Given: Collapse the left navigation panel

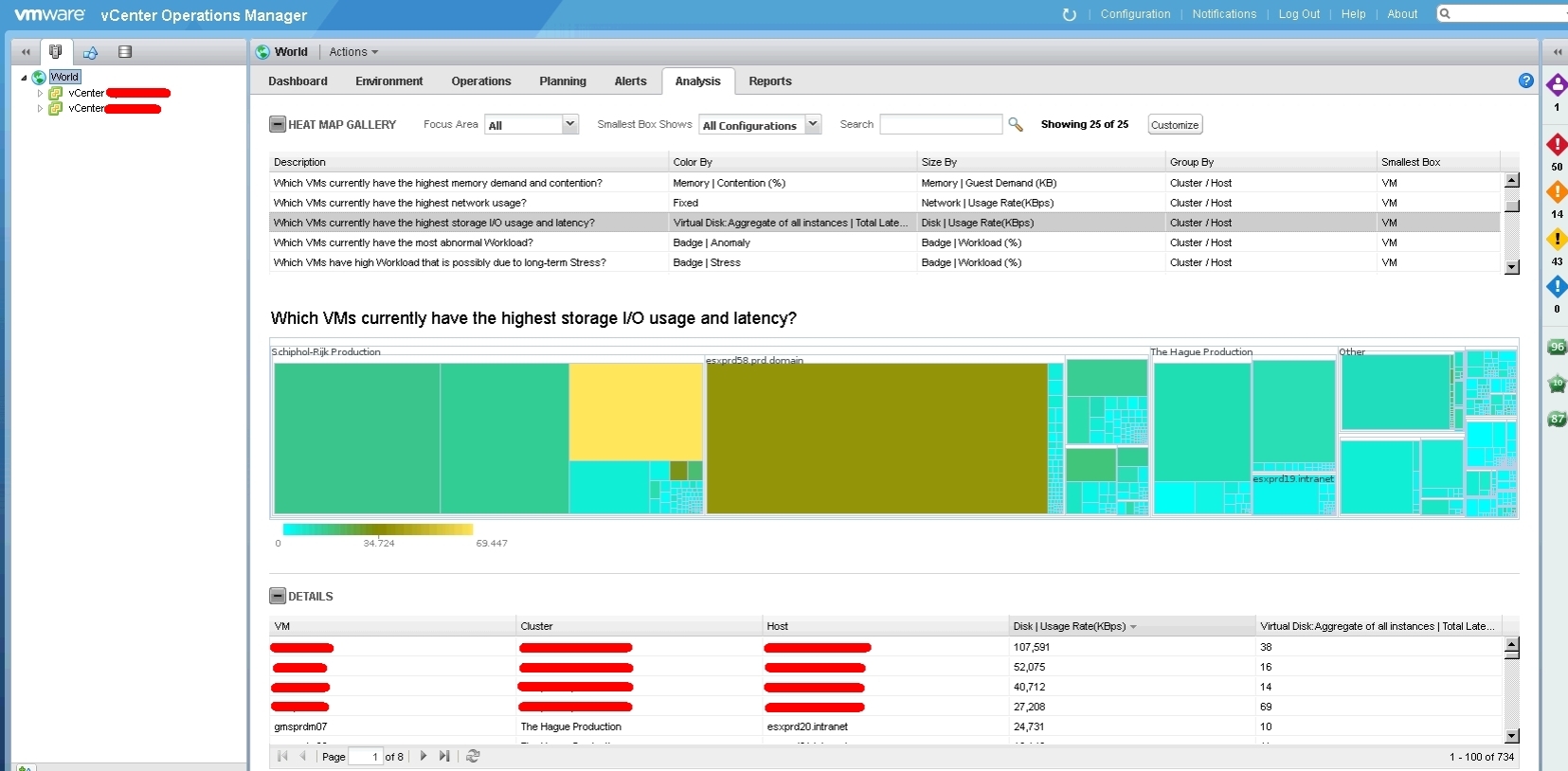Looking at the screenshot, I should 26,52.
